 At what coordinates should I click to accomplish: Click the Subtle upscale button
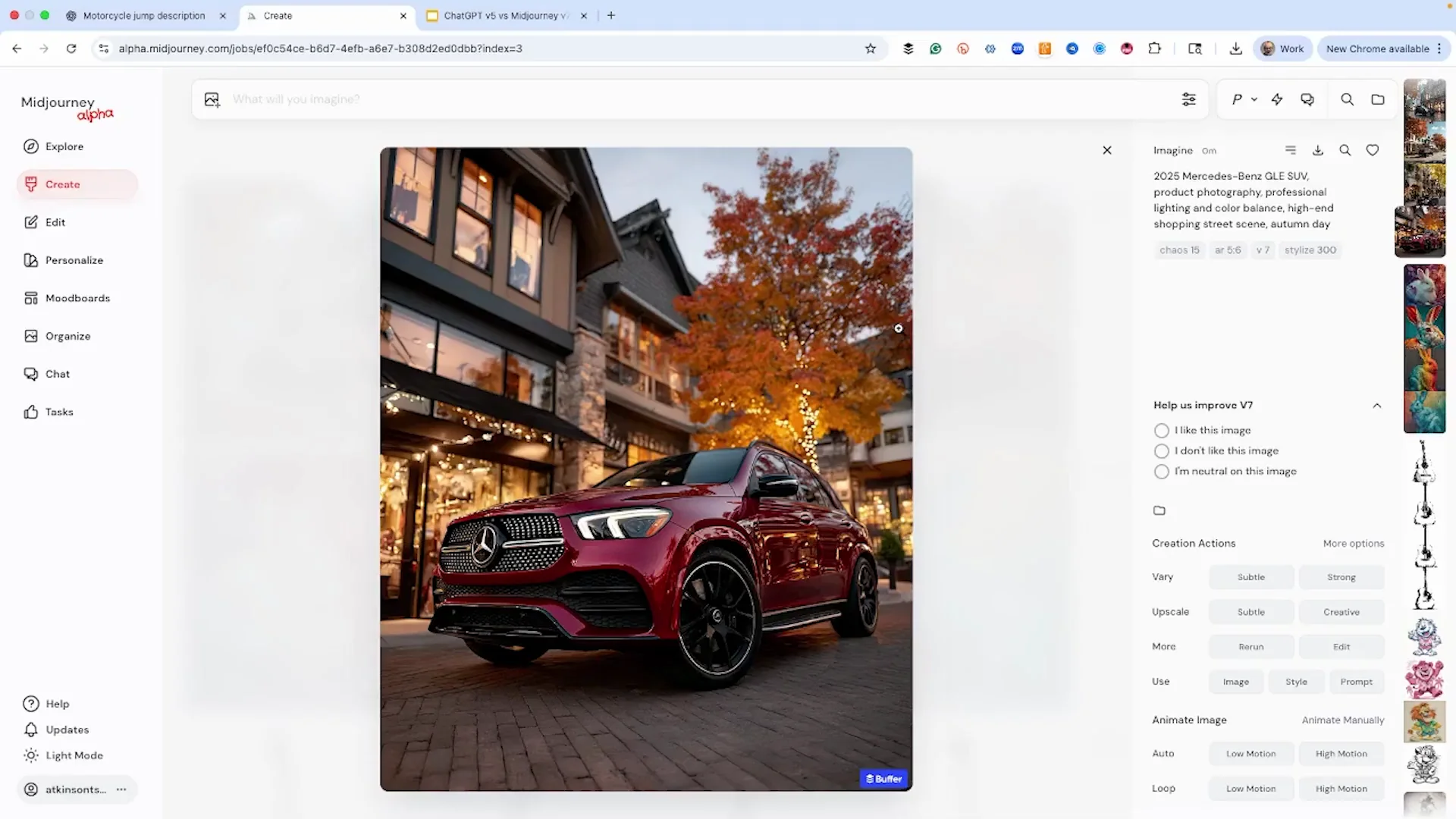(x=1251, y=612)
